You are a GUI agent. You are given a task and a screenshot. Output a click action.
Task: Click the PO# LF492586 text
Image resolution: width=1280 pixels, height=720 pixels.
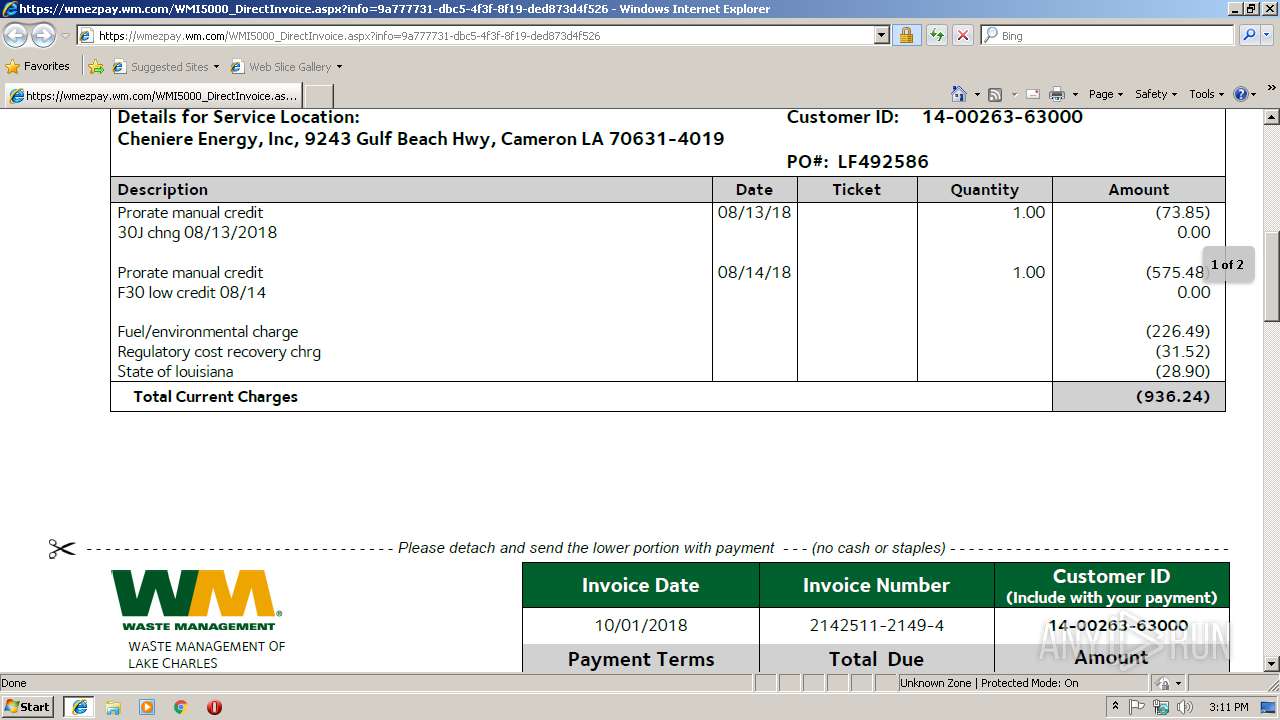[x=858, y=162]
